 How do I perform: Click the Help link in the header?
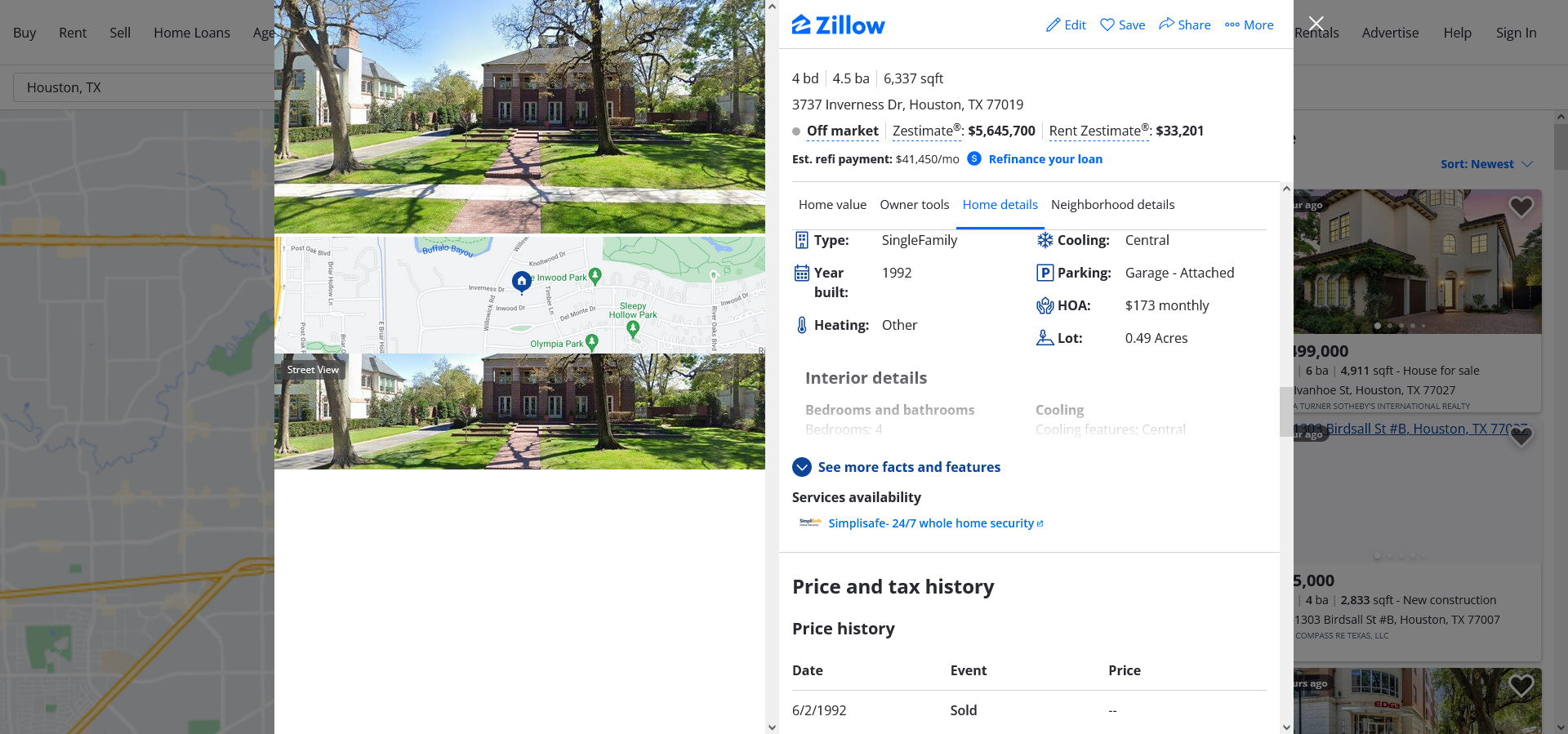pos(1457,33)
